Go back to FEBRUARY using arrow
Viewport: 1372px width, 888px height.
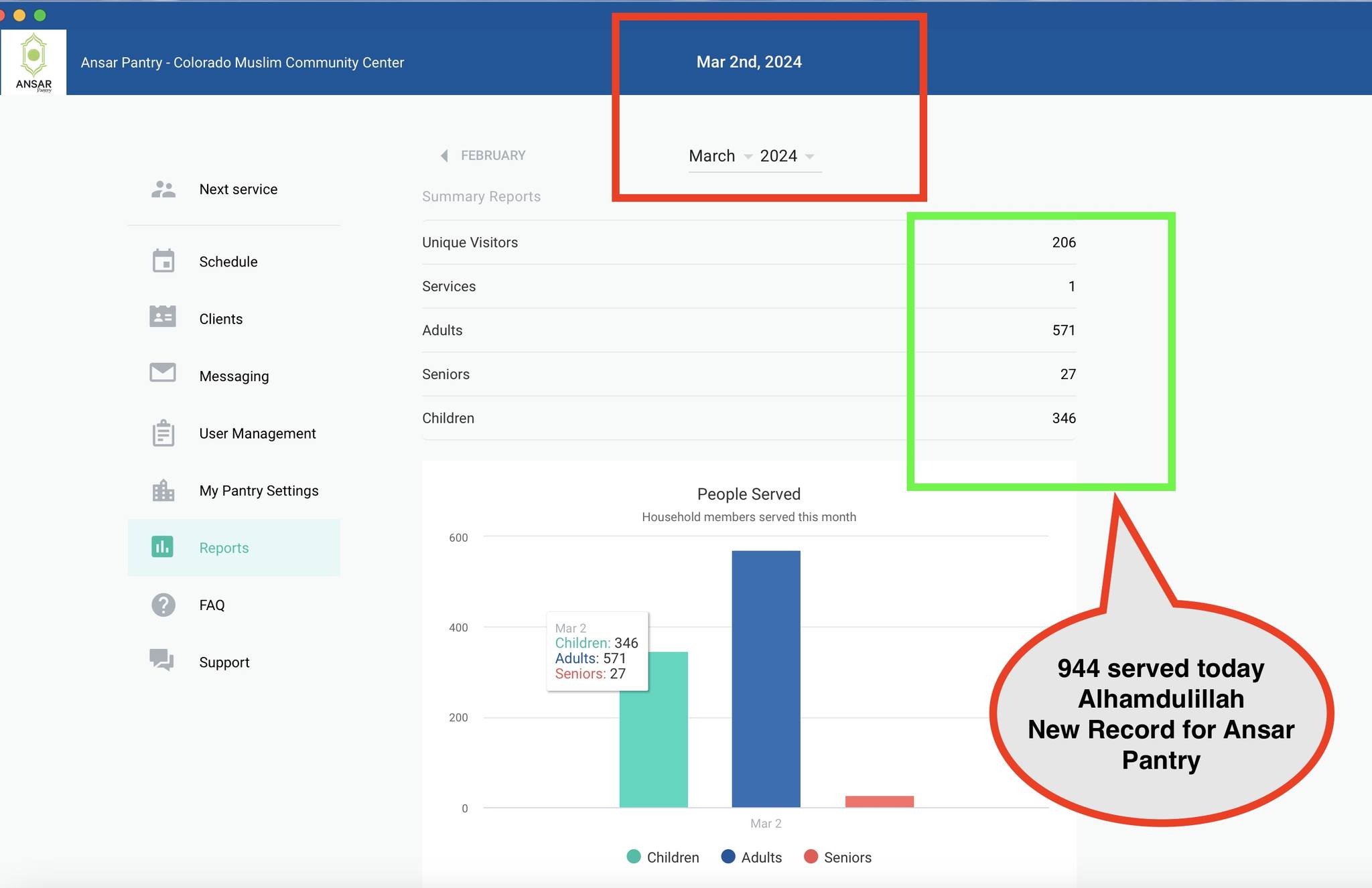point(445,155)
